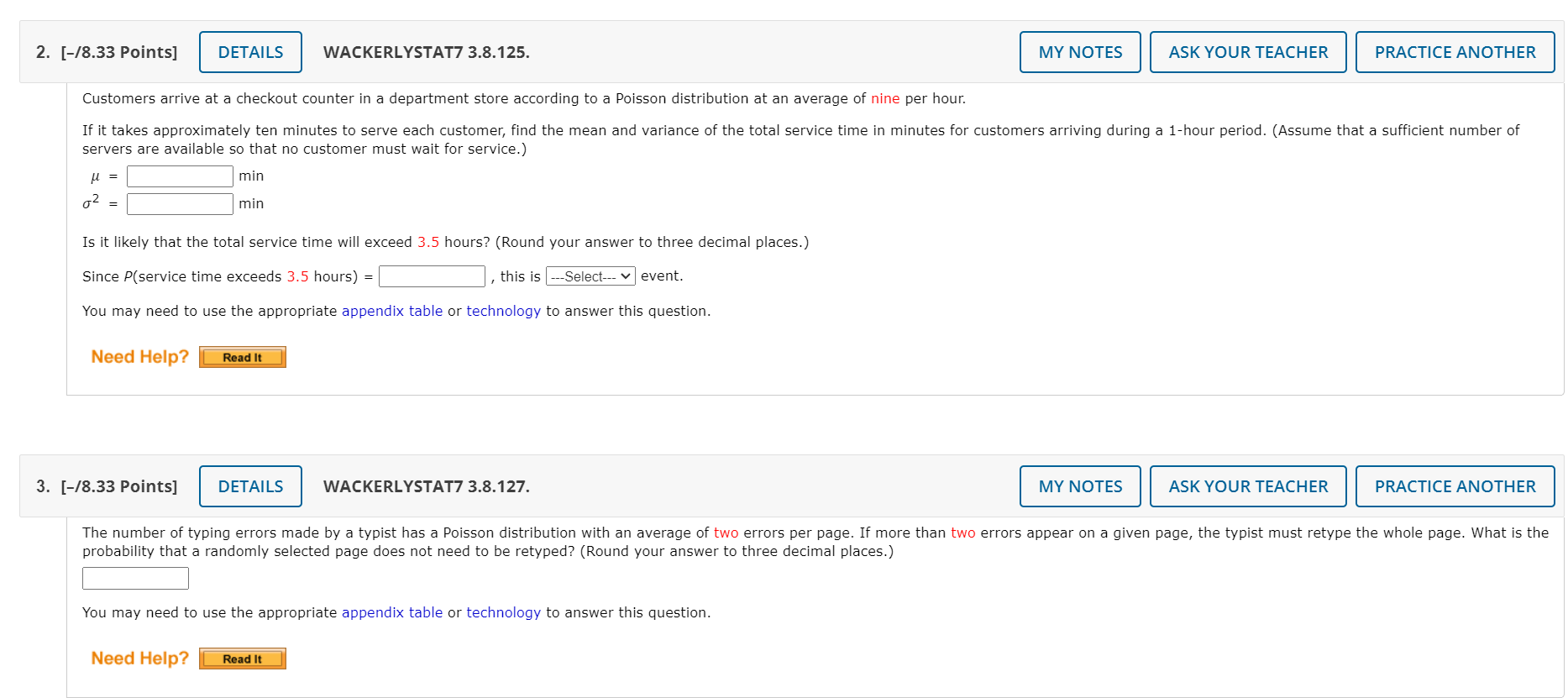Click the Read It button for question 3
The width and height of the screenshot is (1568, 698).
click(242, 658)
